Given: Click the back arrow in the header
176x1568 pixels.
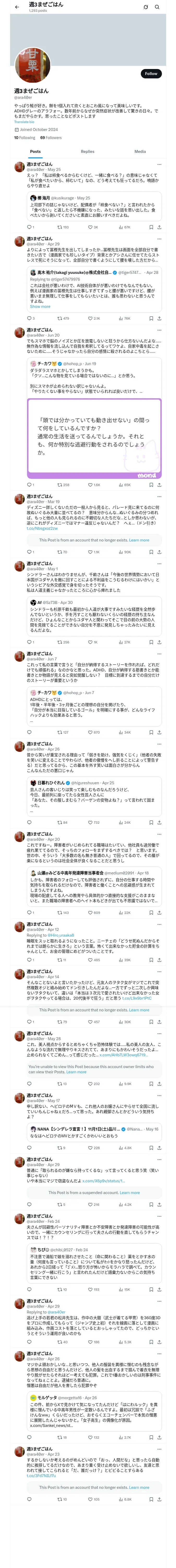Looking at the screenshot, I should (x=16, y=7).
